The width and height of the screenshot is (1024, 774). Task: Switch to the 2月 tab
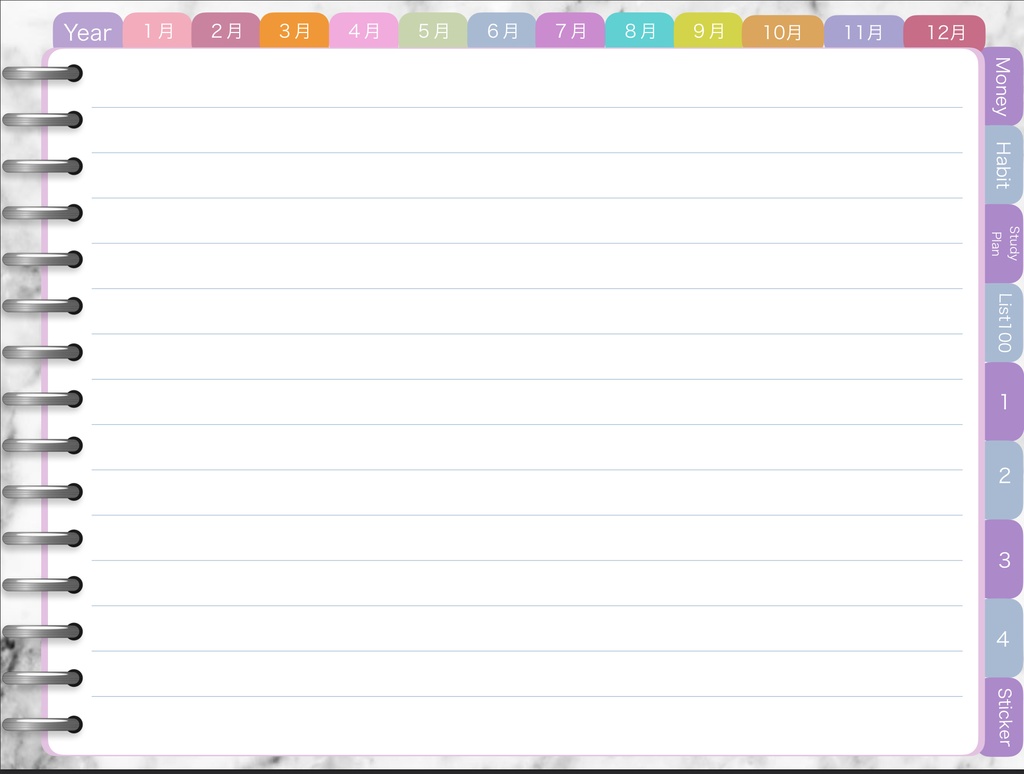(x=226, y=31)
